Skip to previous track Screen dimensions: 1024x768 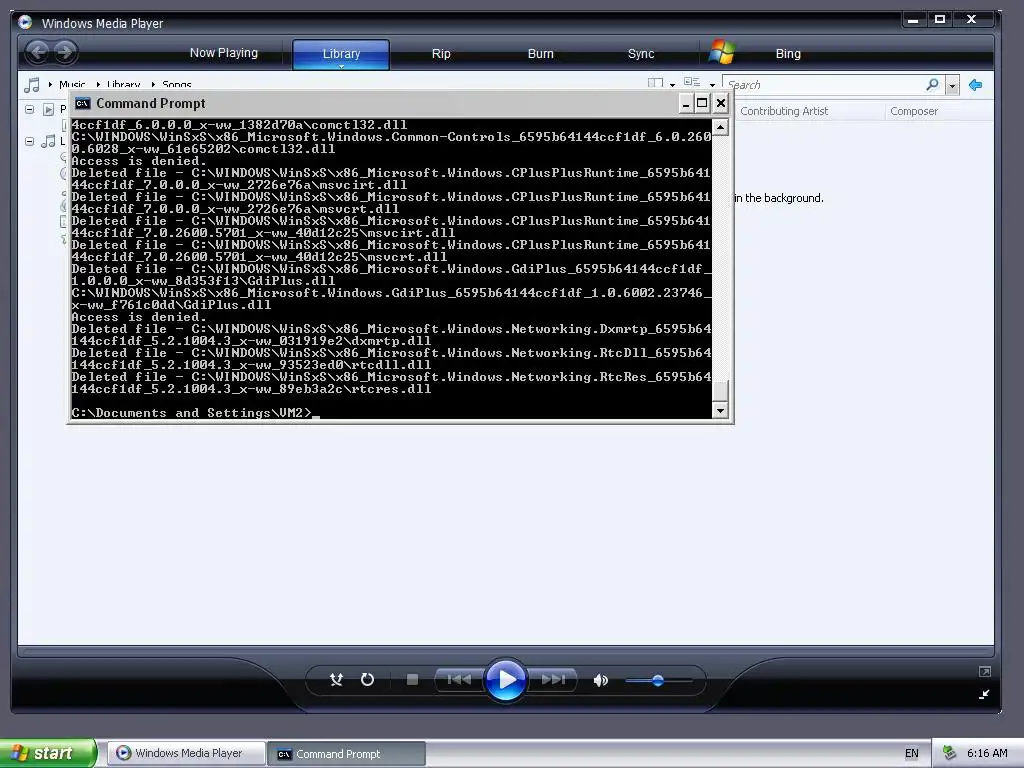459,680
